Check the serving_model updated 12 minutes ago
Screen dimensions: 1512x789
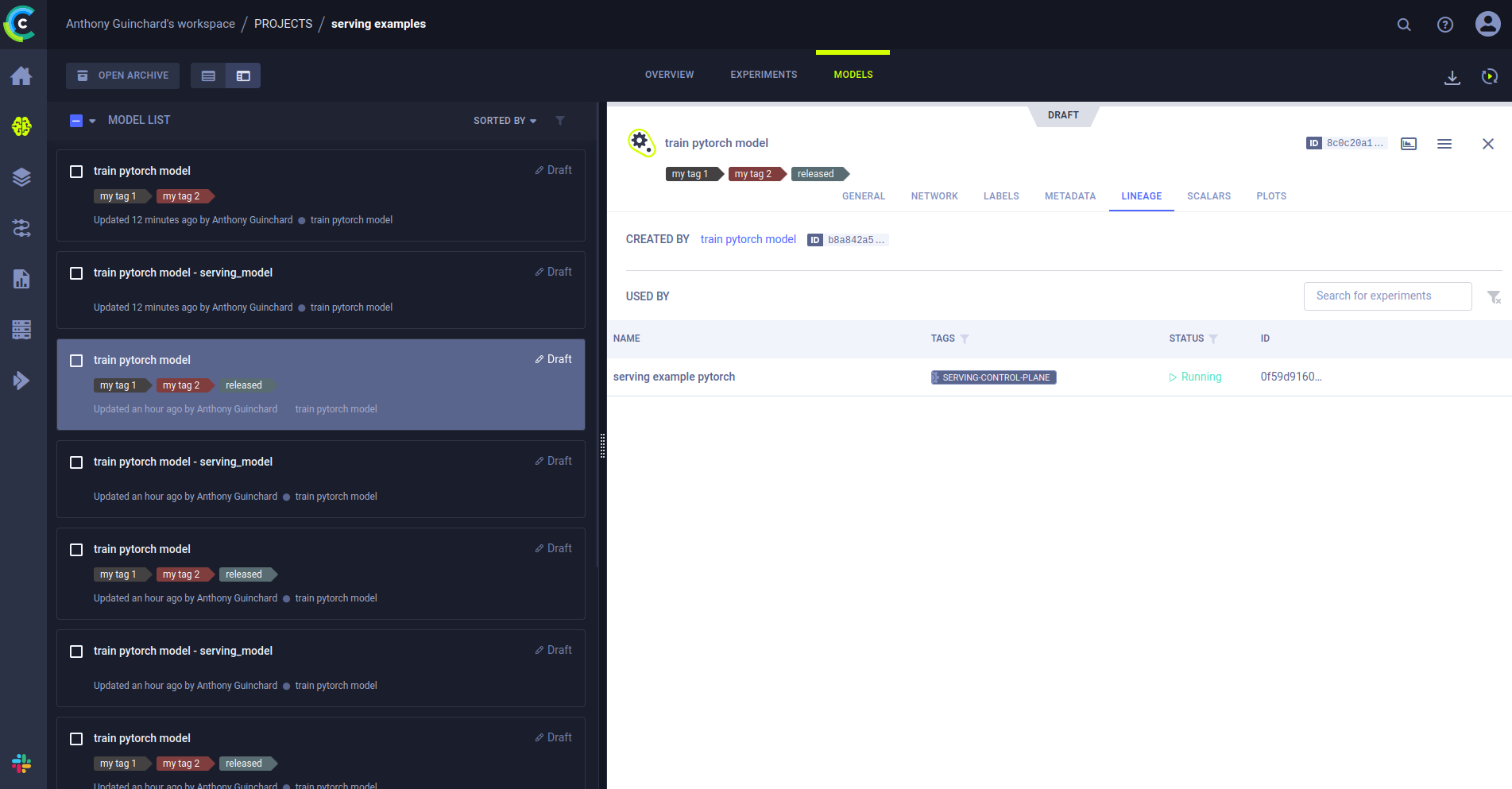pyautogui.click(x=76, y=273)
